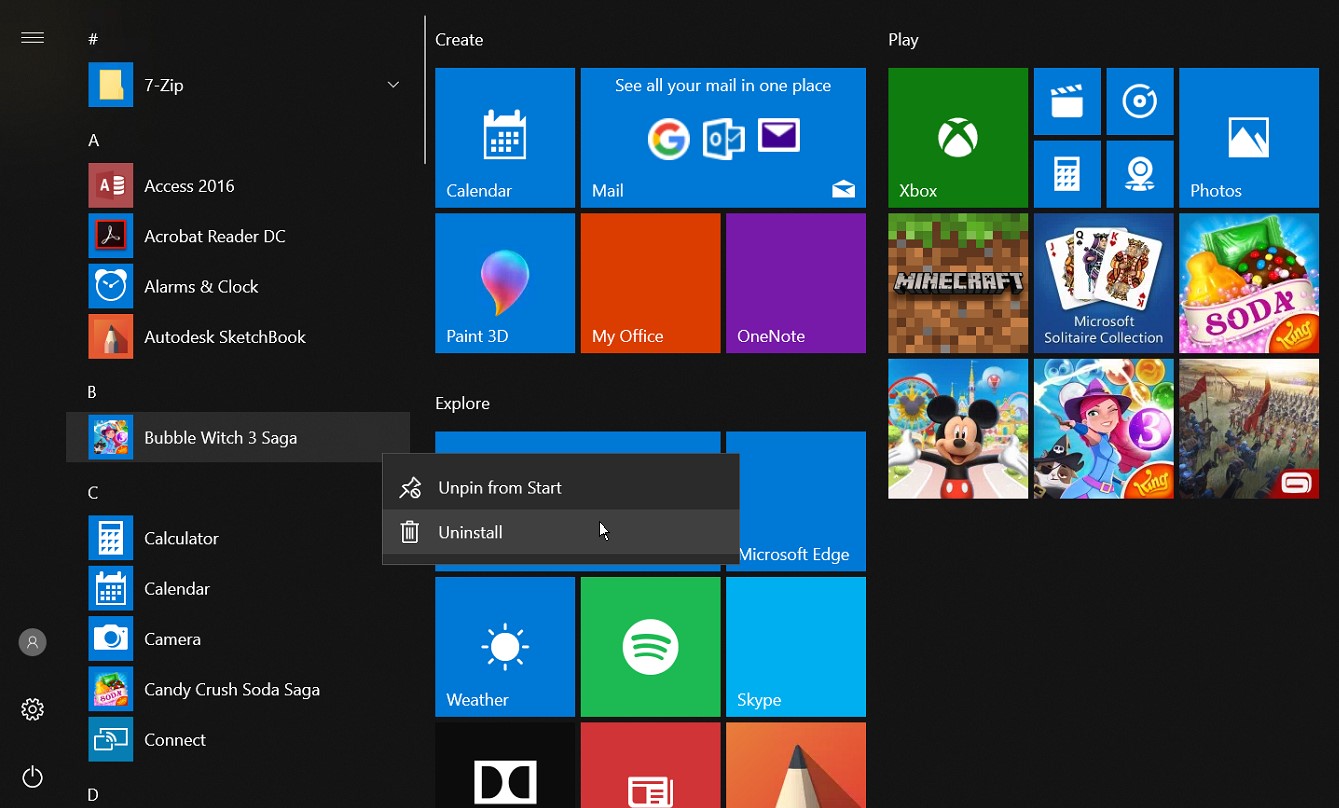The image size is (1339, 808).
Task: Open Camera from the app list
Action: (x=238, y=639)
